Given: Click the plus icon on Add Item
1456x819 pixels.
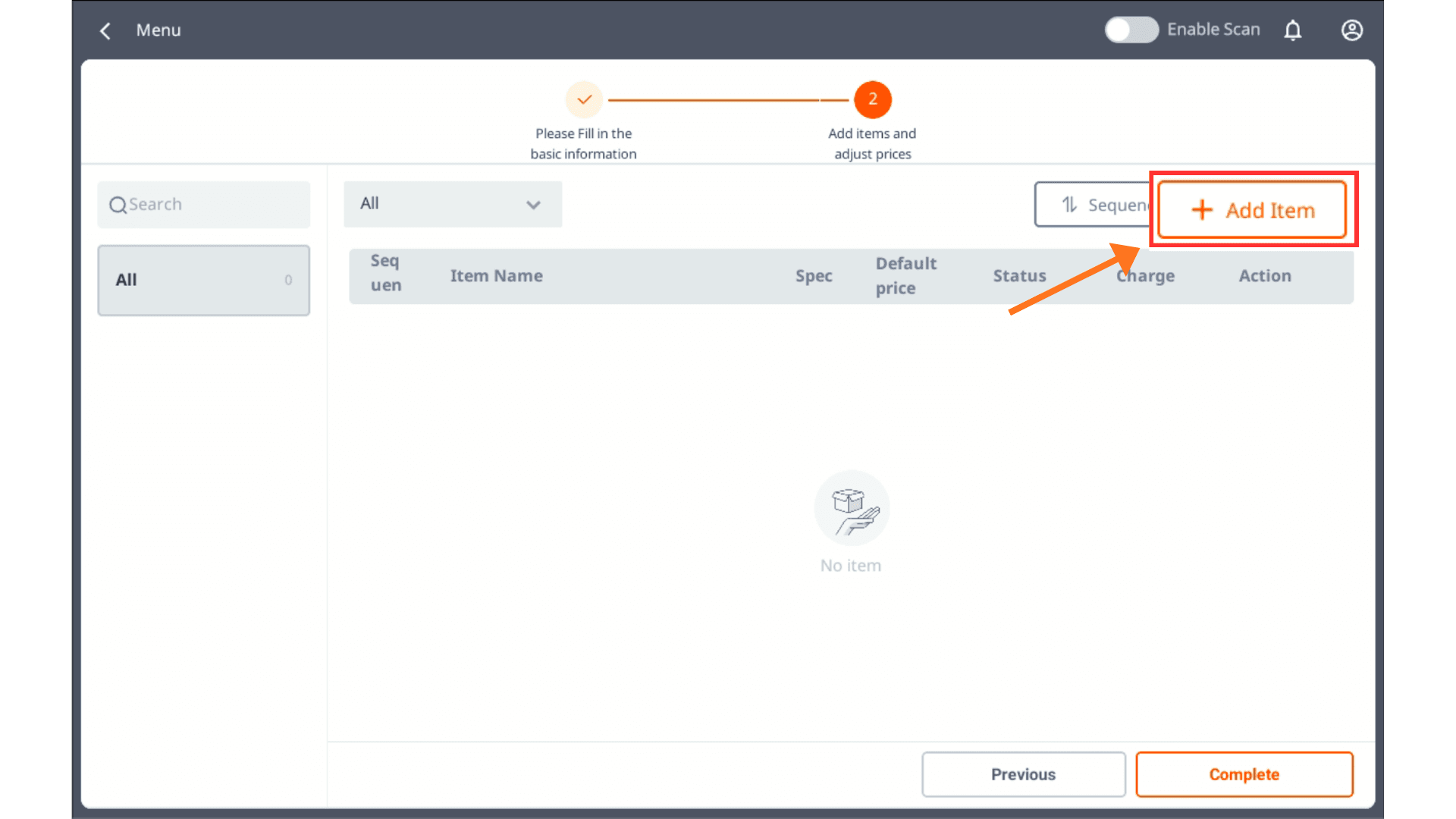Looking at the screenshot, I should (1202, 210).
